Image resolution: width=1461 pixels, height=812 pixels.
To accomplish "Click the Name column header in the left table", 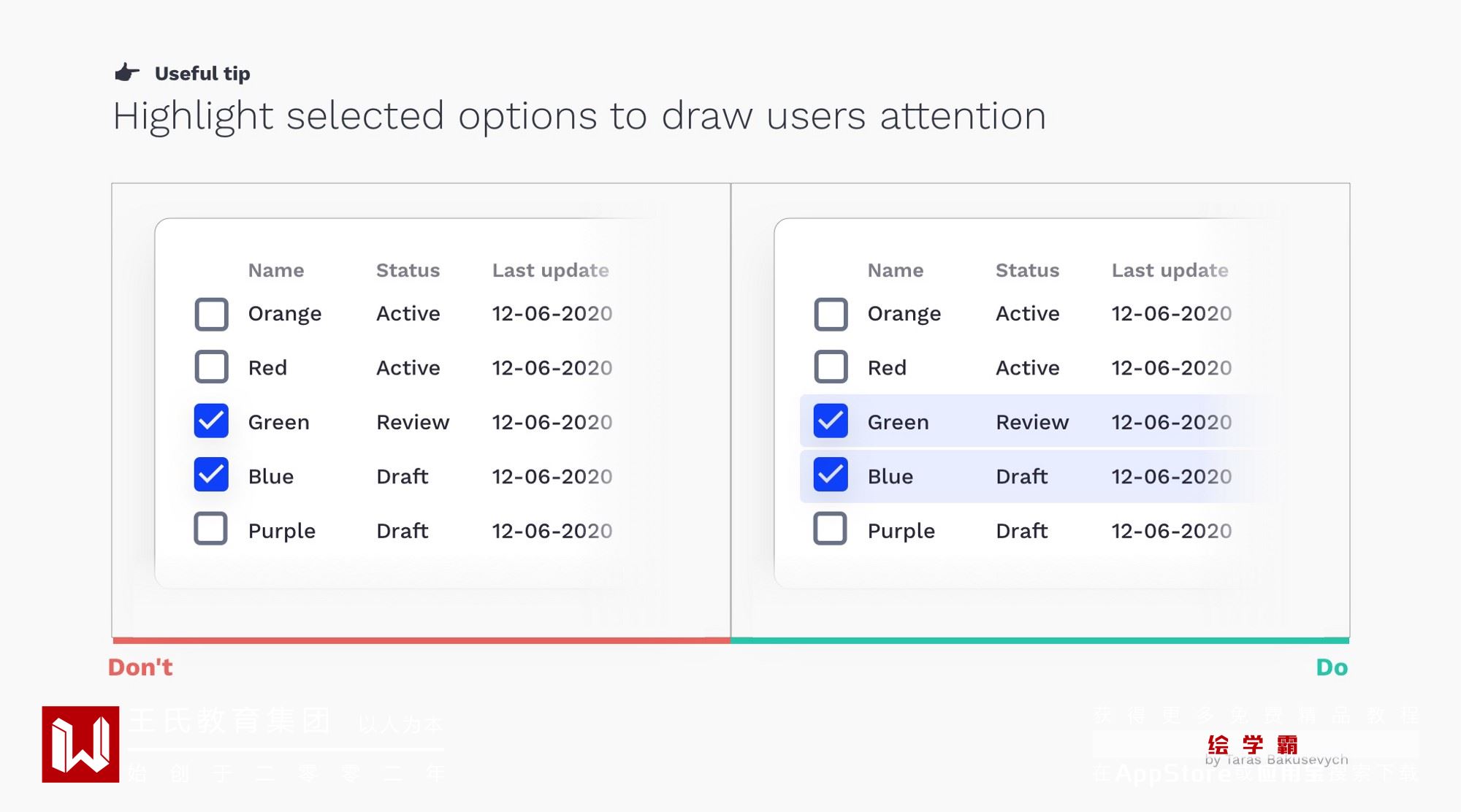I will (x=276, y=270).
